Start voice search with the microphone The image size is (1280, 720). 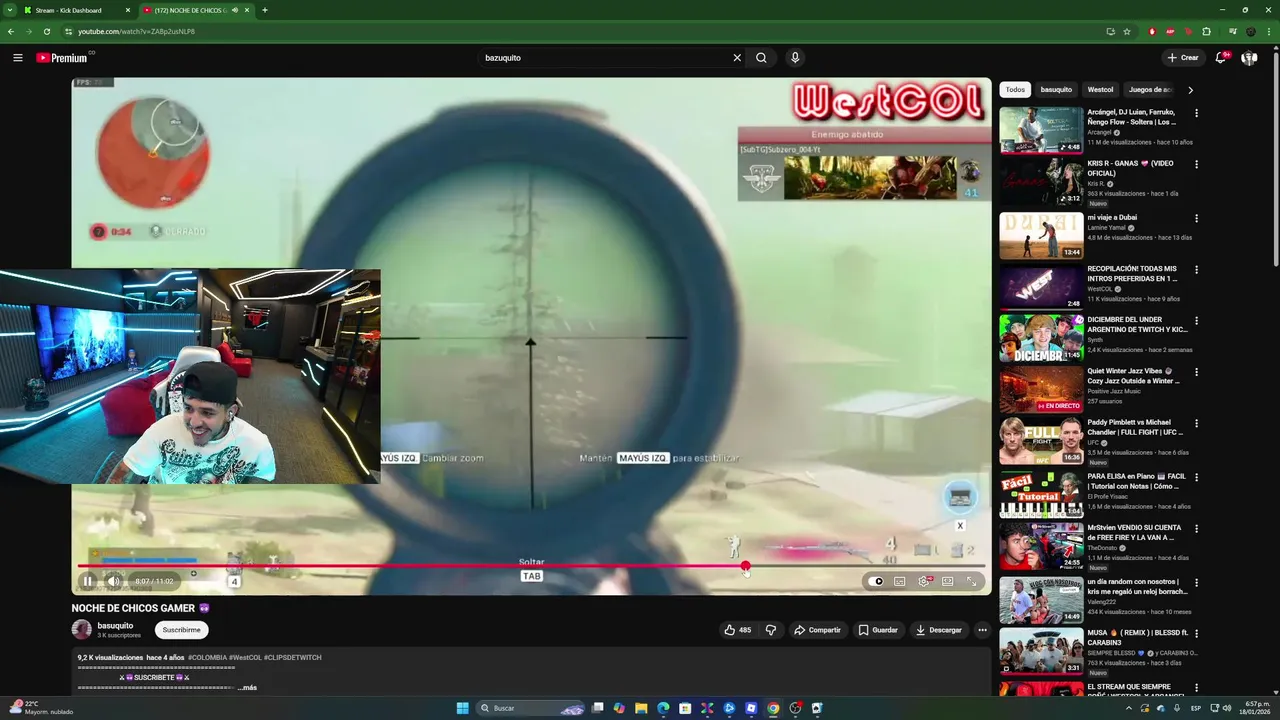tap(795, 58)
